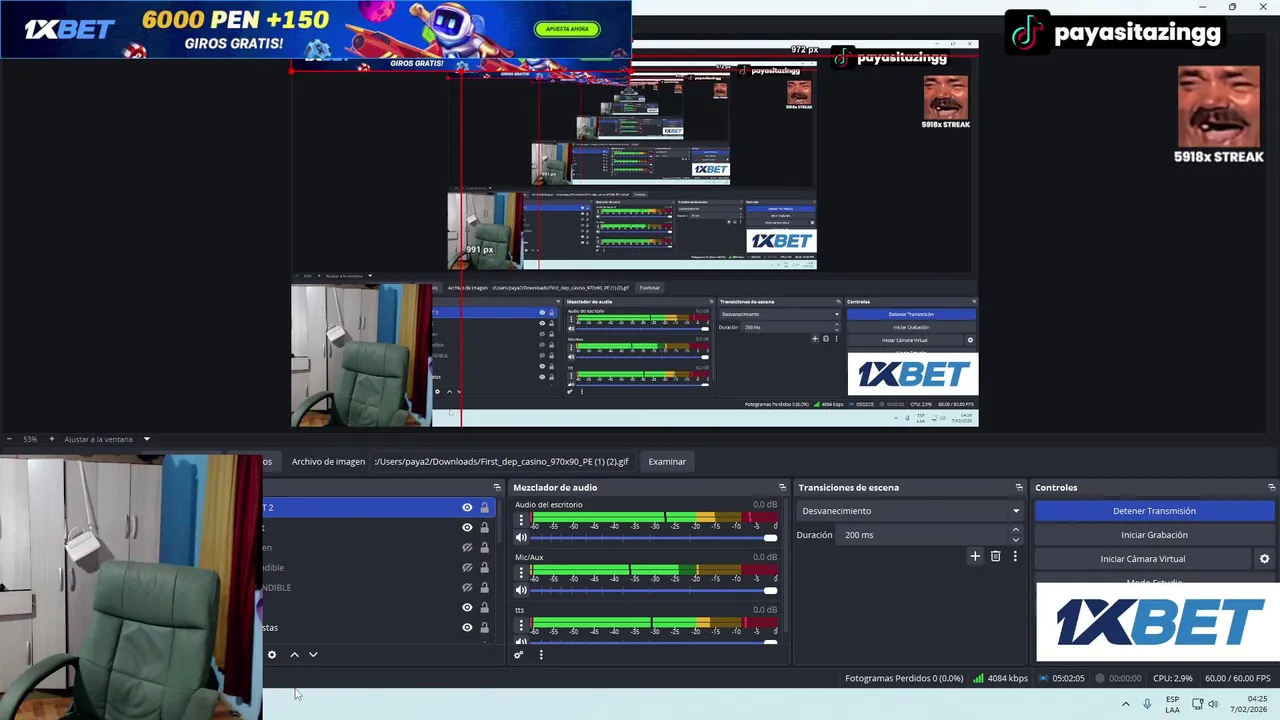
Task: Open properties gear in sources toolbar
Action: coord(271,655)
